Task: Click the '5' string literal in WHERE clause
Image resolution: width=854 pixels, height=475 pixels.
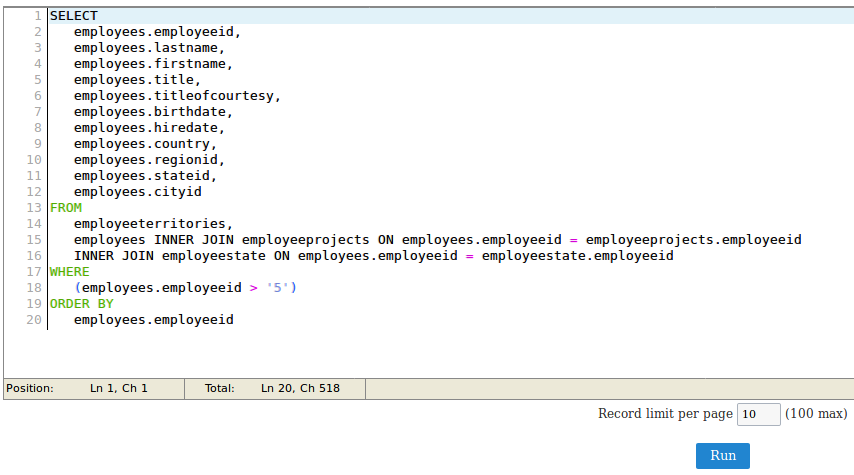Action: coord(278,288)
